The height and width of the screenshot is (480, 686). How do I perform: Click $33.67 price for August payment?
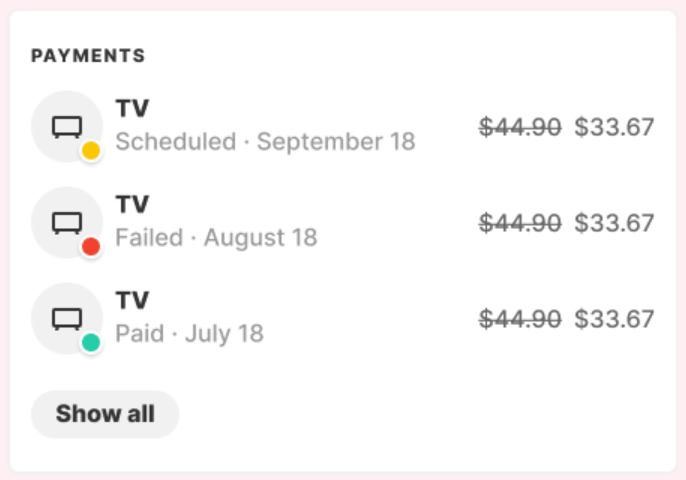(614, 223)
